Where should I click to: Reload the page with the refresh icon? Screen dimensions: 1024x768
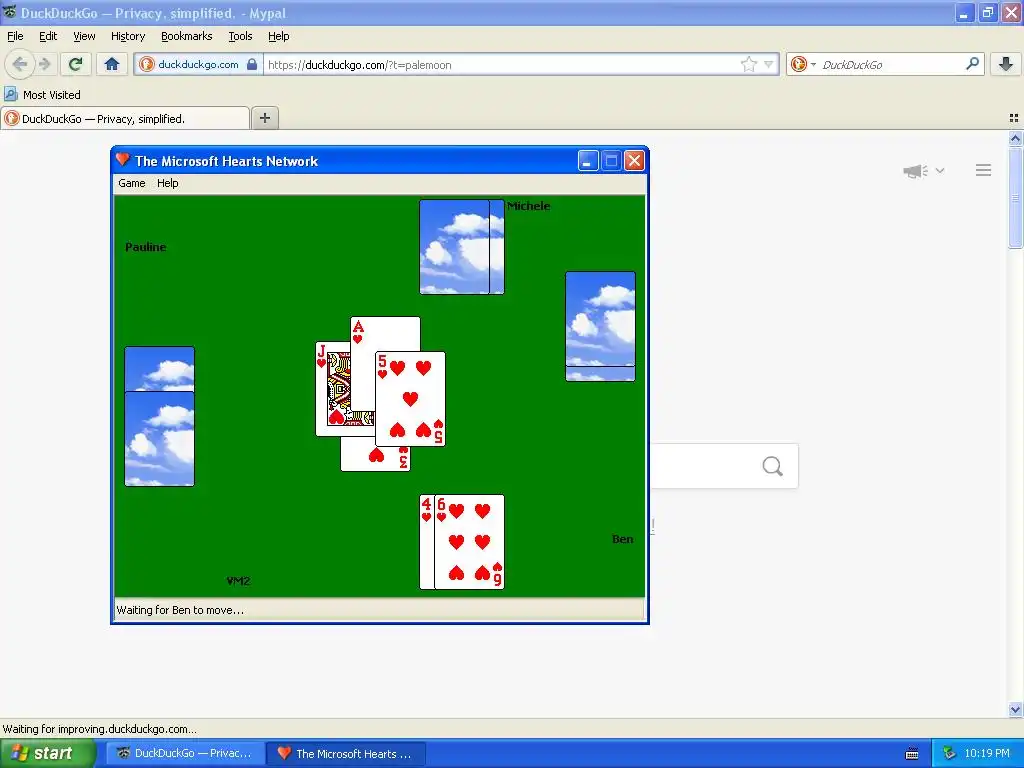point(75,64)
